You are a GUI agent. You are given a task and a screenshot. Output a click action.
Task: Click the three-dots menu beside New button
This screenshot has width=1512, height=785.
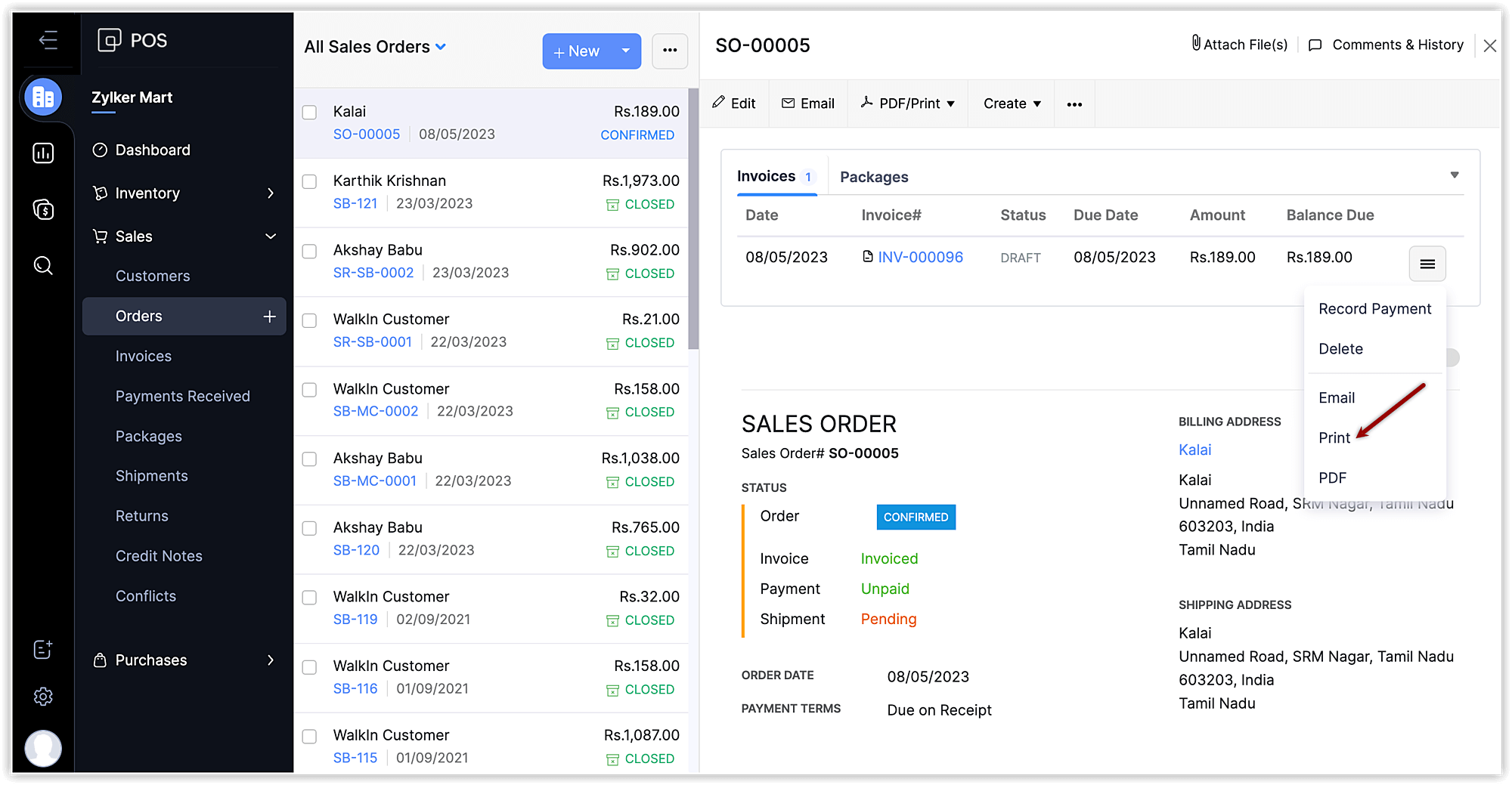(x=669, y=51)
